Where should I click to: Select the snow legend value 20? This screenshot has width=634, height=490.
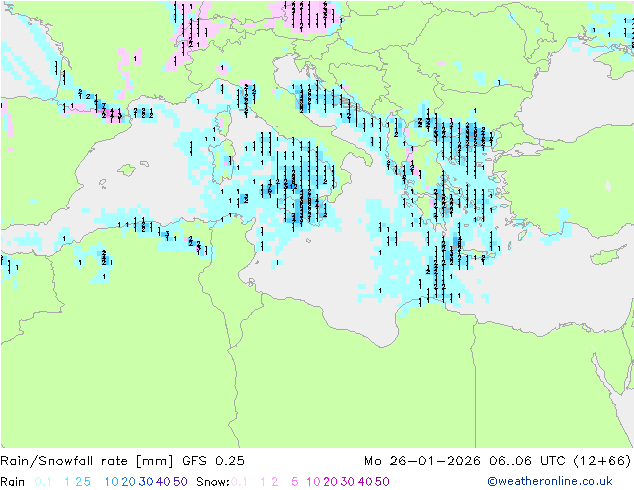tap(330, 482)
